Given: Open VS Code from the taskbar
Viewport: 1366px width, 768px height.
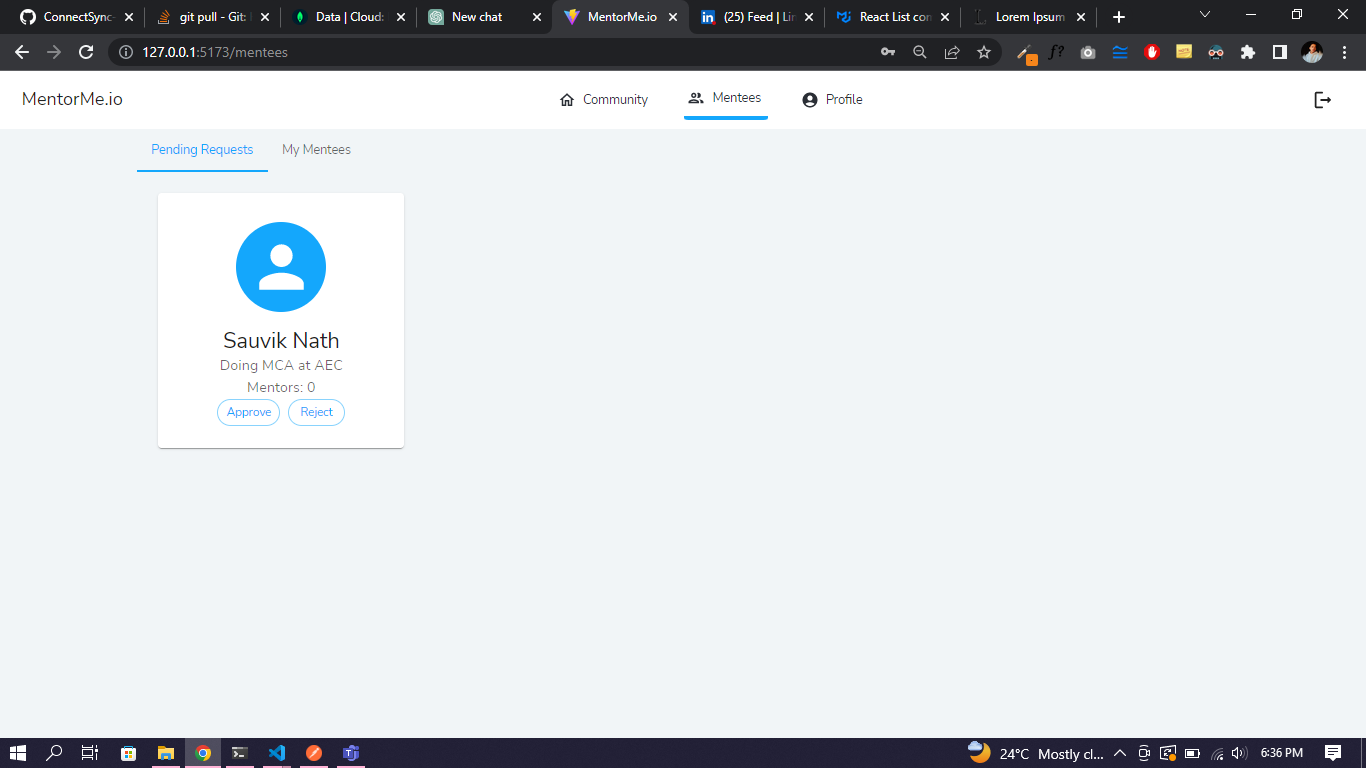Looking at the screenshot, I should (x=277, y=753).
